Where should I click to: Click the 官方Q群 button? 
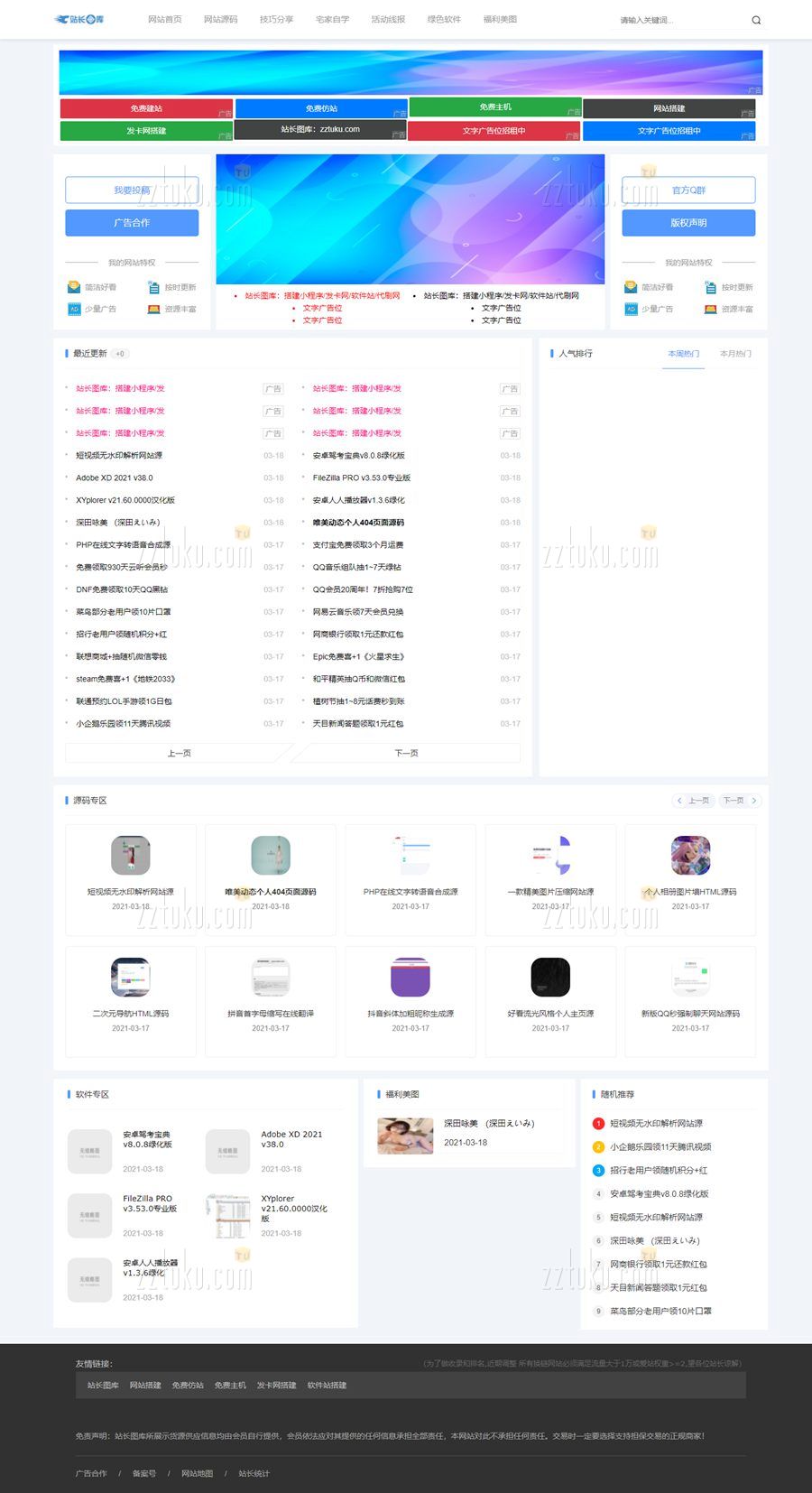point(688,190)
